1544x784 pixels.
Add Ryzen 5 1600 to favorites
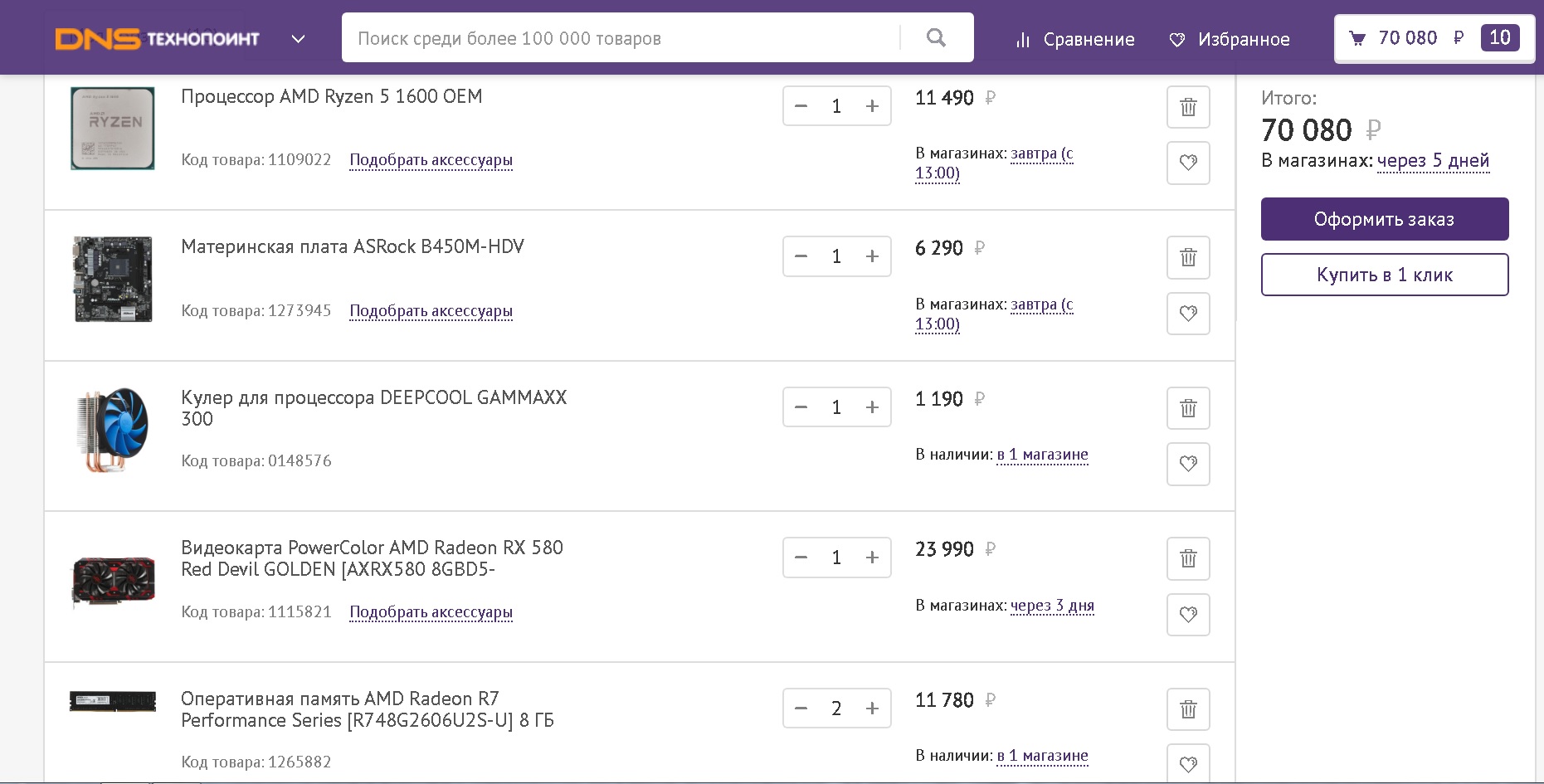[1188, 163]
